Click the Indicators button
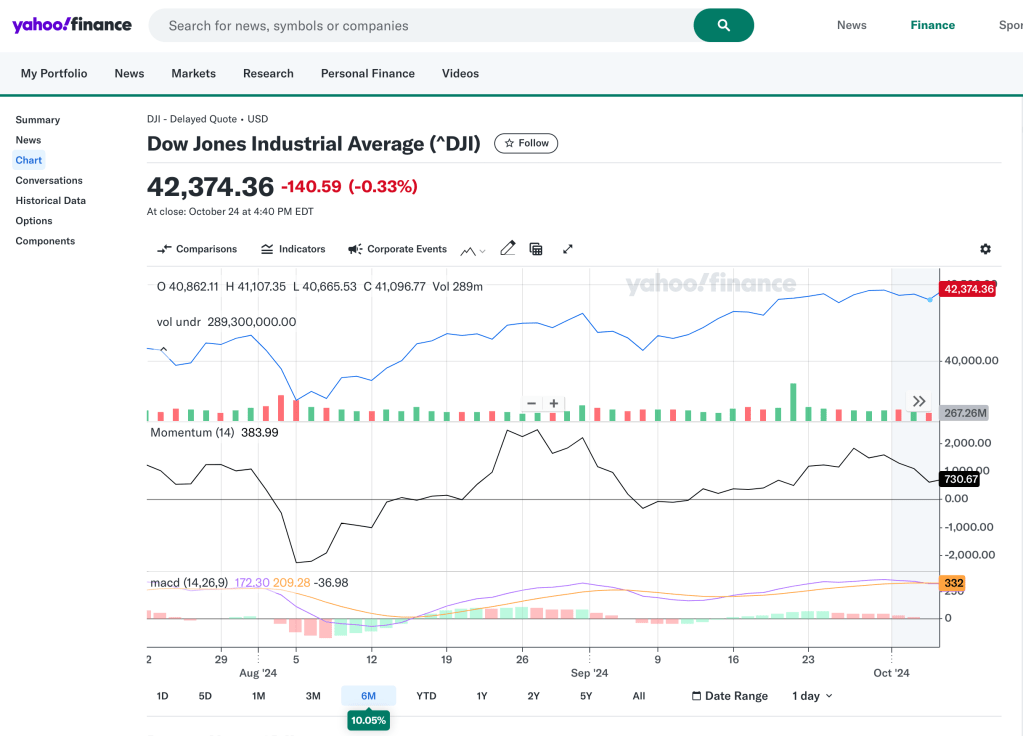The height and width of the screenshot is (736, 1023). pos(293,249)
